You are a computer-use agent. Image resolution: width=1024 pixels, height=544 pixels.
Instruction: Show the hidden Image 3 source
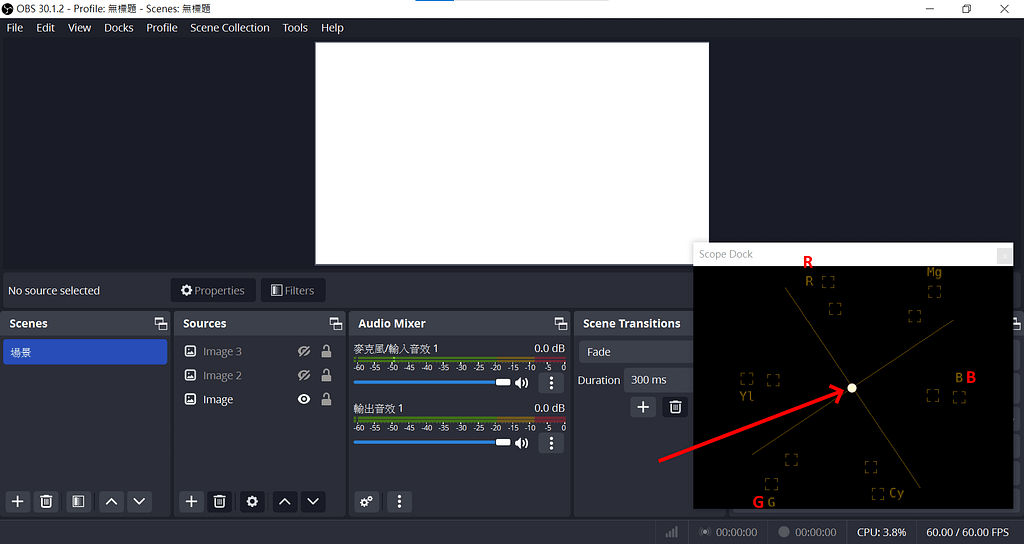[x=304, y=352]
